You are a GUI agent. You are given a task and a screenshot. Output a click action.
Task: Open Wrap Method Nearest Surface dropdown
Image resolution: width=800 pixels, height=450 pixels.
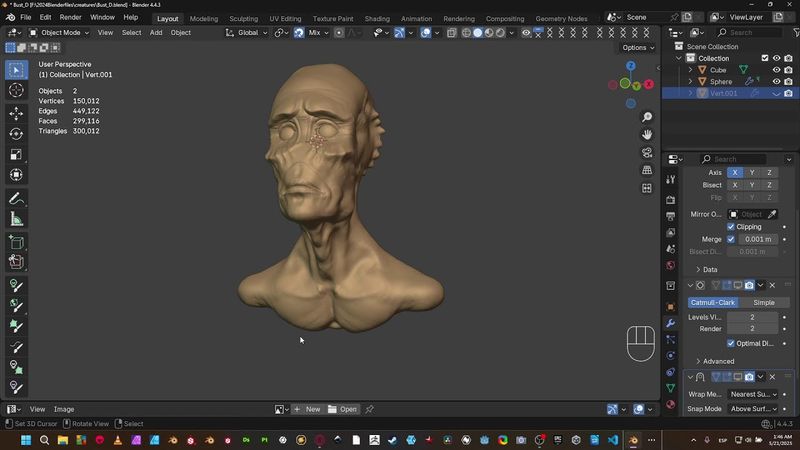753,394
